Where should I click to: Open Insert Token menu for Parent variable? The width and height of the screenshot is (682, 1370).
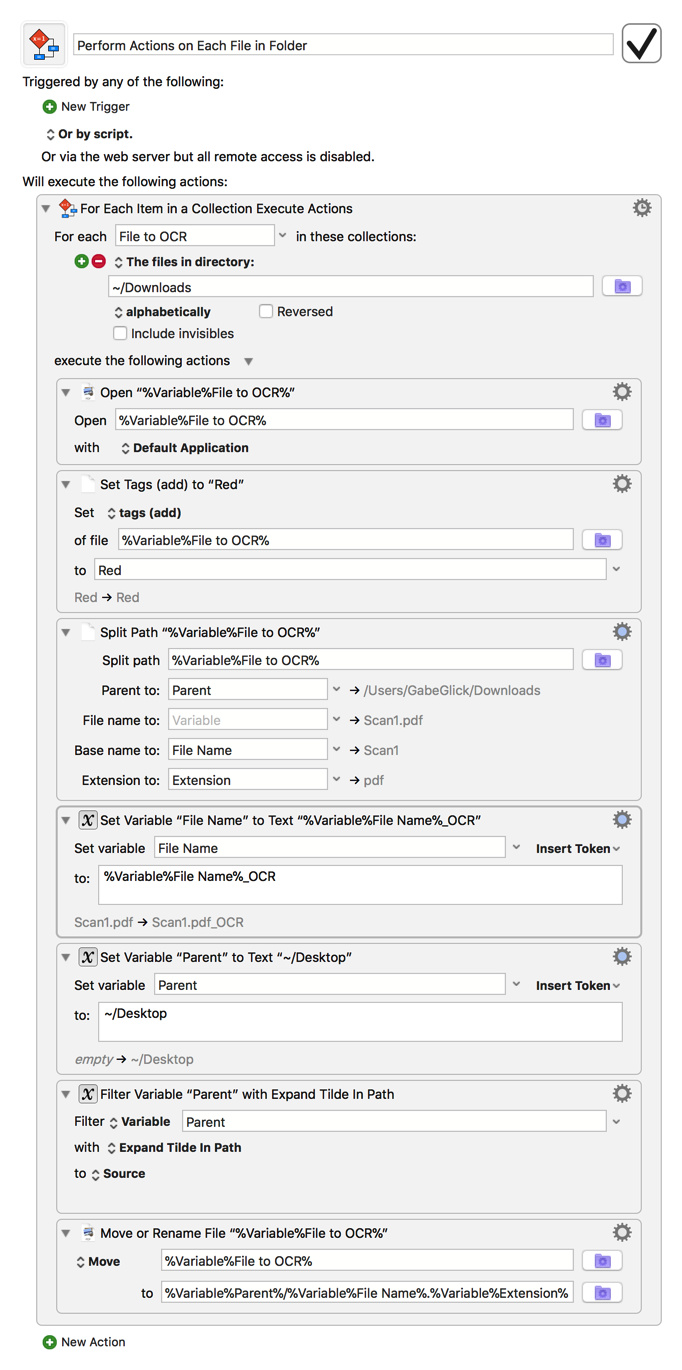(x=578, y=986)
